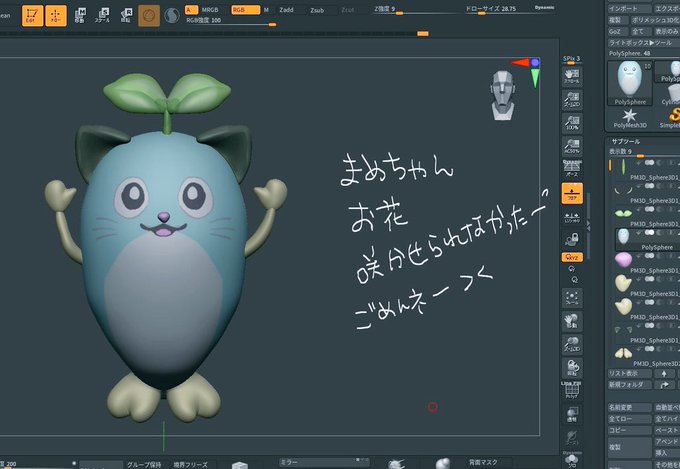Adjust the ドローサイズ draw size slider
Image resolution: width=680 pixels, height=469 pixels.
click(510, 10)
